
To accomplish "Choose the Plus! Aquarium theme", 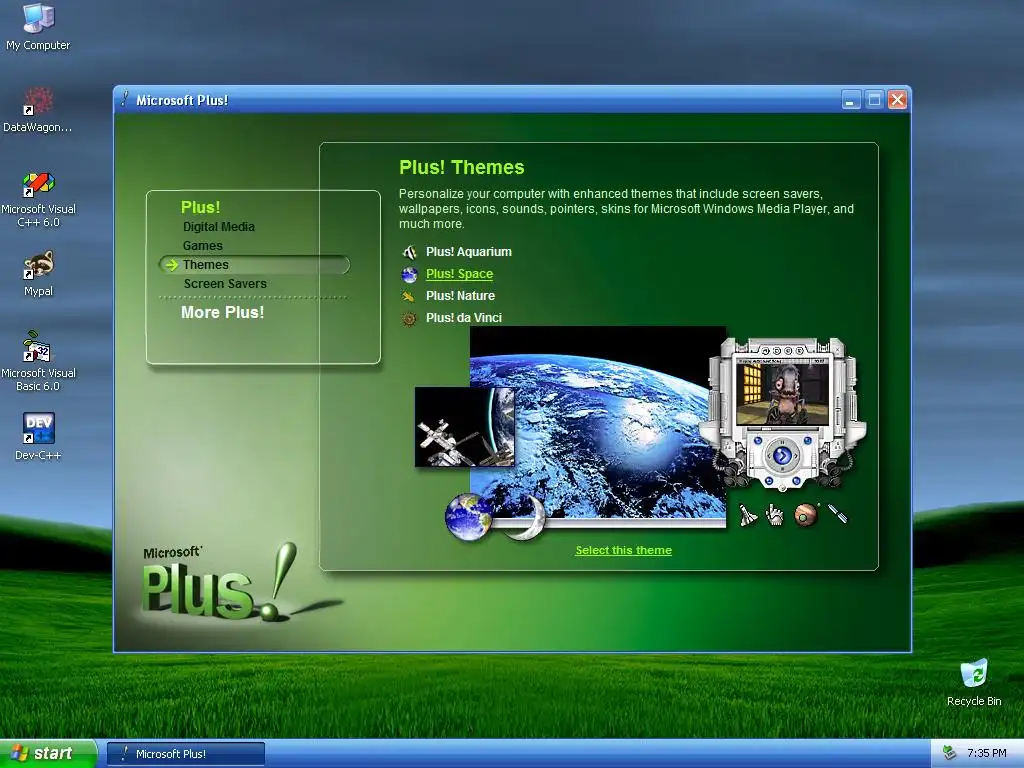I will (469, 252).
